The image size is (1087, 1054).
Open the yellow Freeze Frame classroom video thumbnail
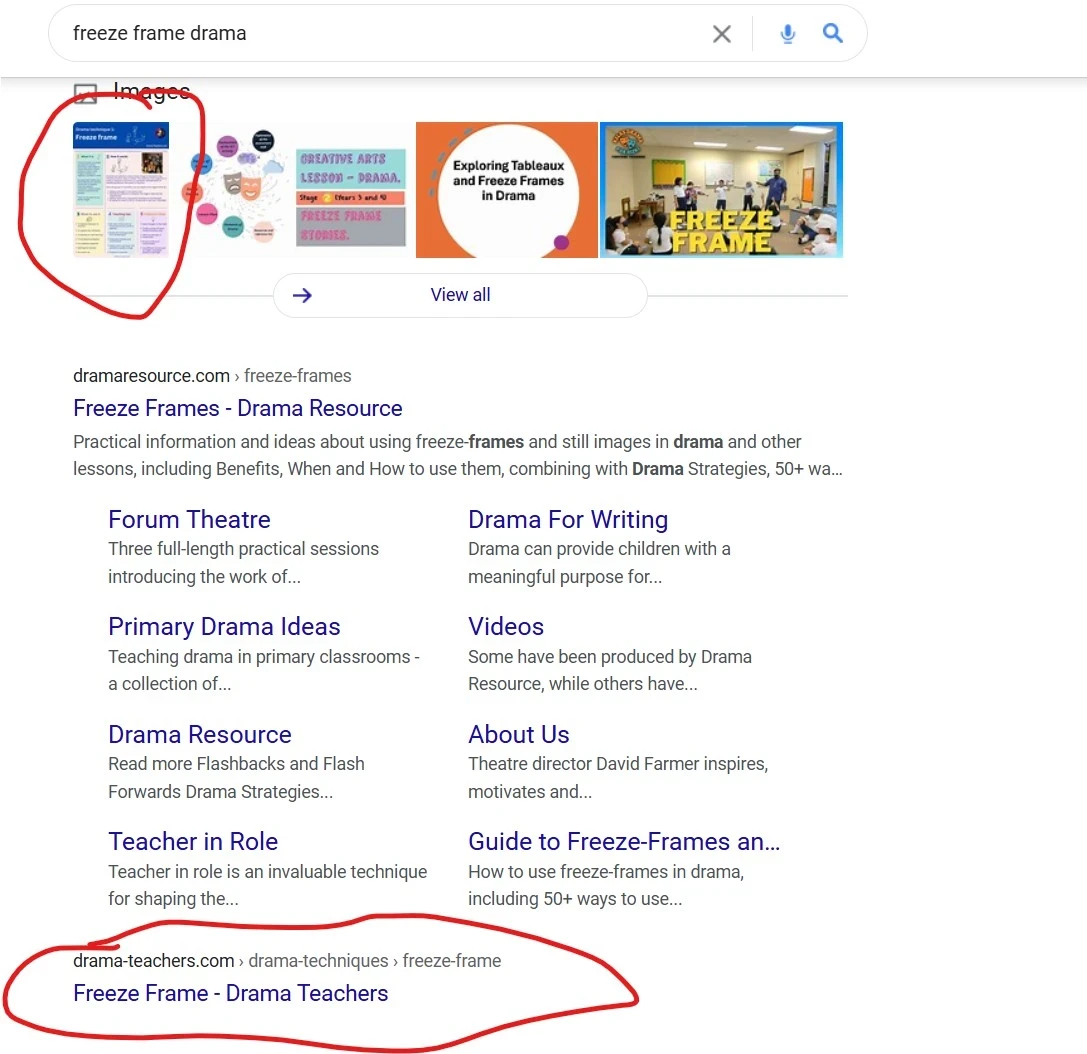click(721, 189)
